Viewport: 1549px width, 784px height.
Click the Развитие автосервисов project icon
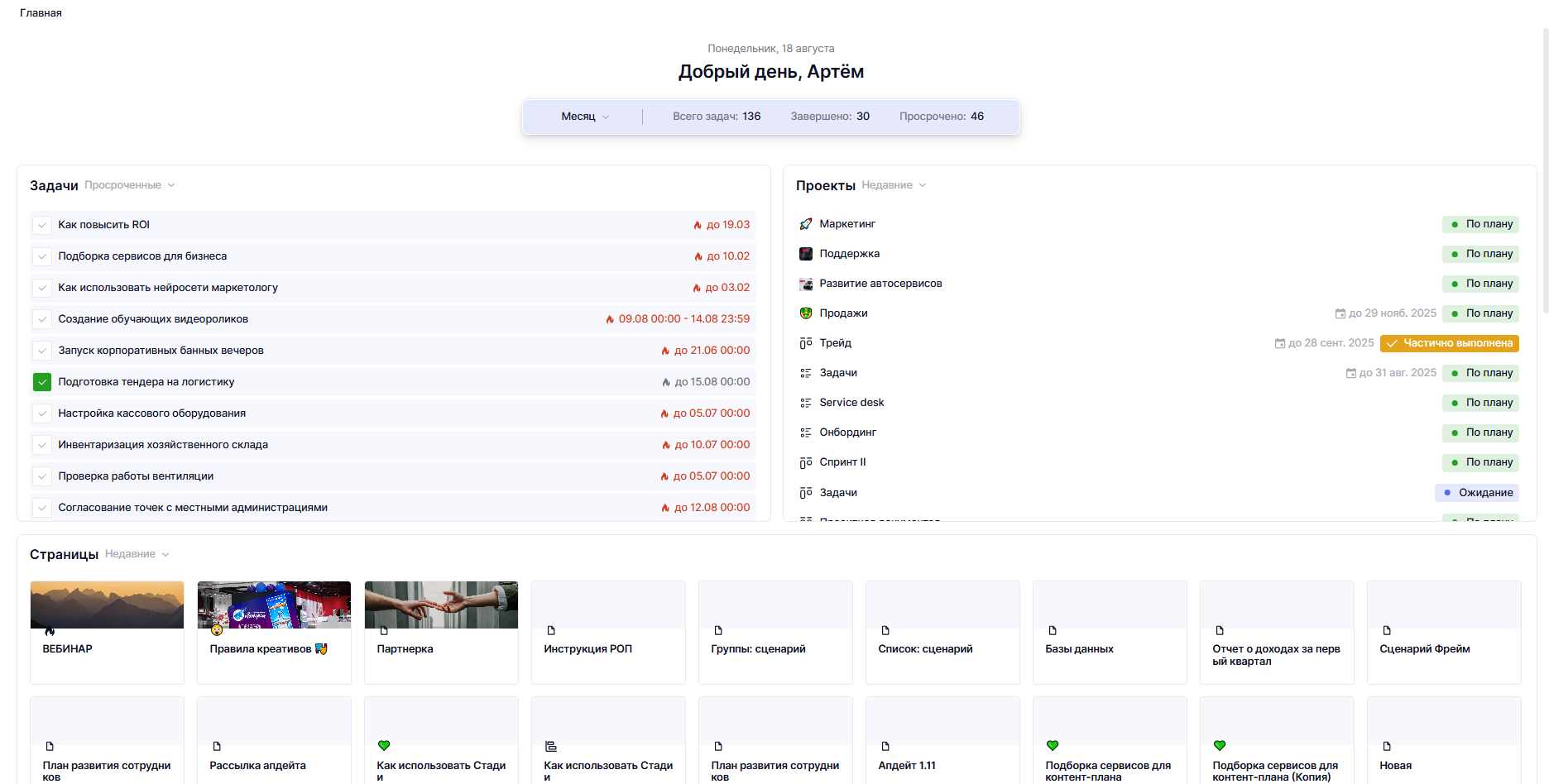click(806, 284)
